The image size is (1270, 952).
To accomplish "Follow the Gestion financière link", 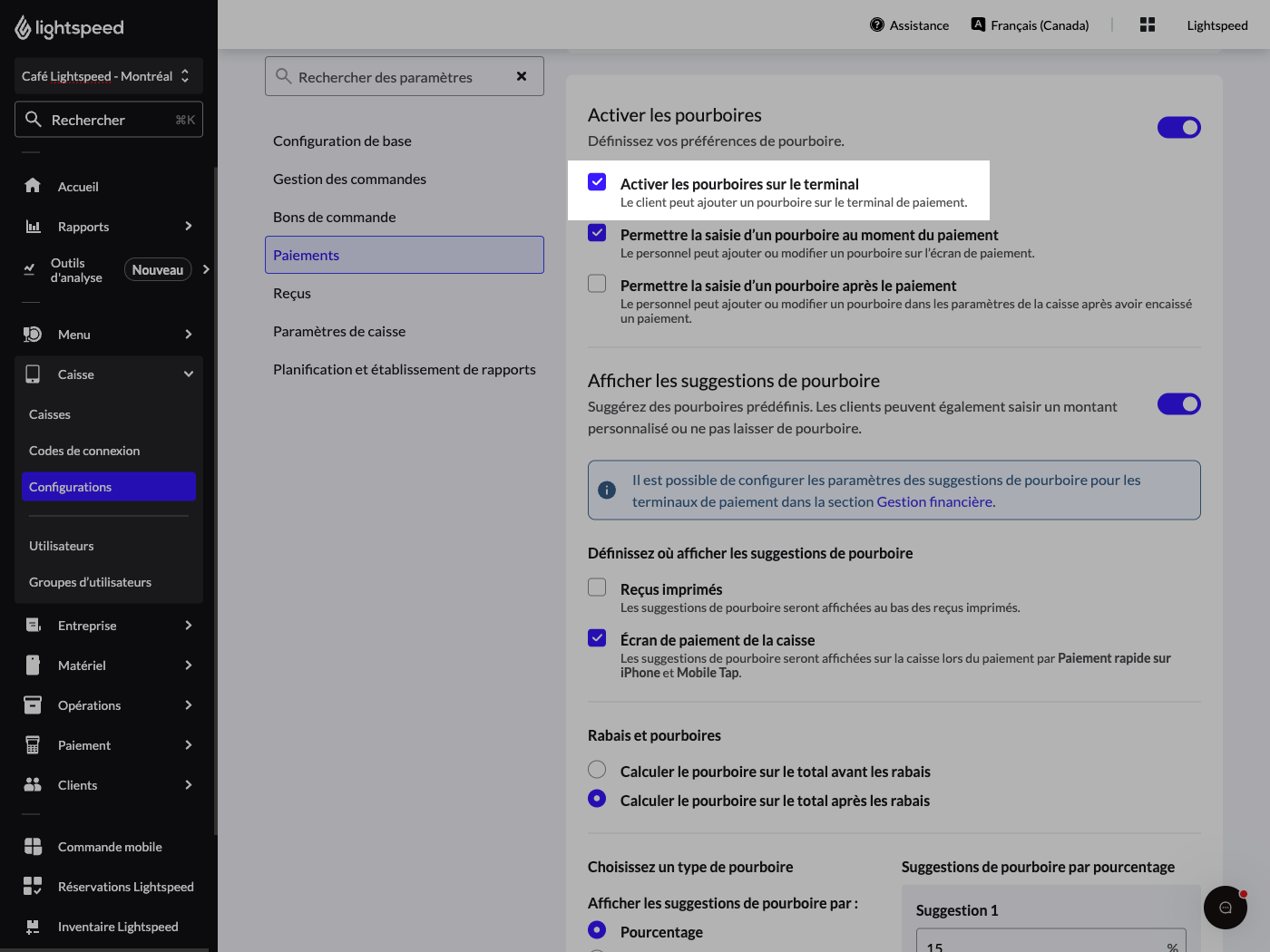I will click(934, 501).
